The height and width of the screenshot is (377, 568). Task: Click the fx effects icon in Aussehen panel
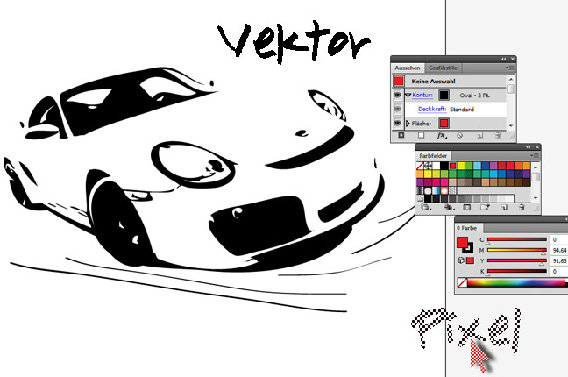(441, 136)
